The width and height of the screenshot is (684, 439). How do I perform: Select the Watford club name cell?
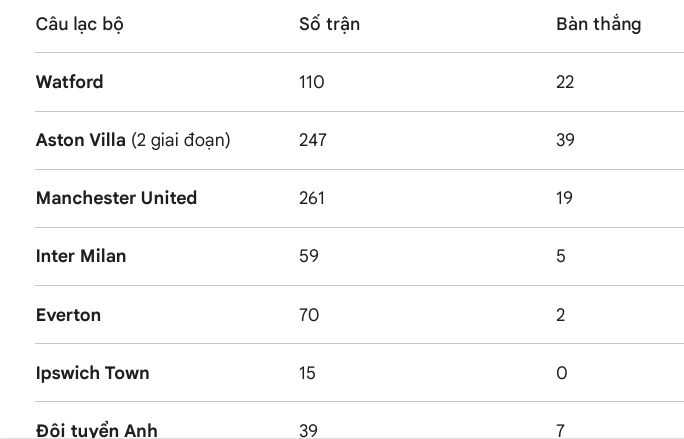point(69,82)
